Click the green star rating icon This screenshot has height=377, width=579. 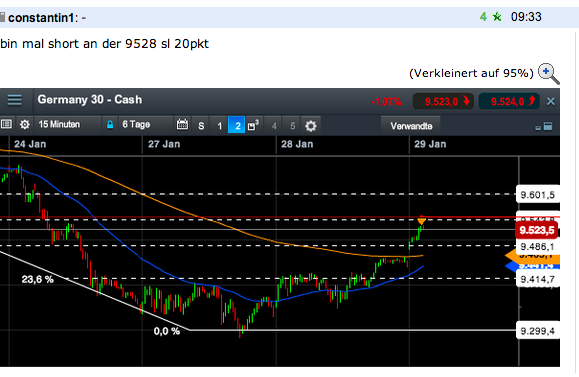coord(497,17)
